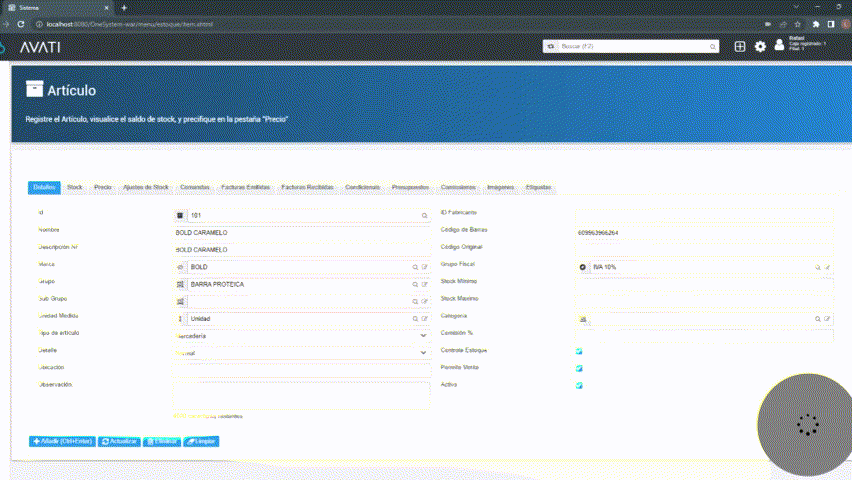Viewport: 852px width, 480px height.
Task: Click search icon in Grupo field
Action: [415, 285]
